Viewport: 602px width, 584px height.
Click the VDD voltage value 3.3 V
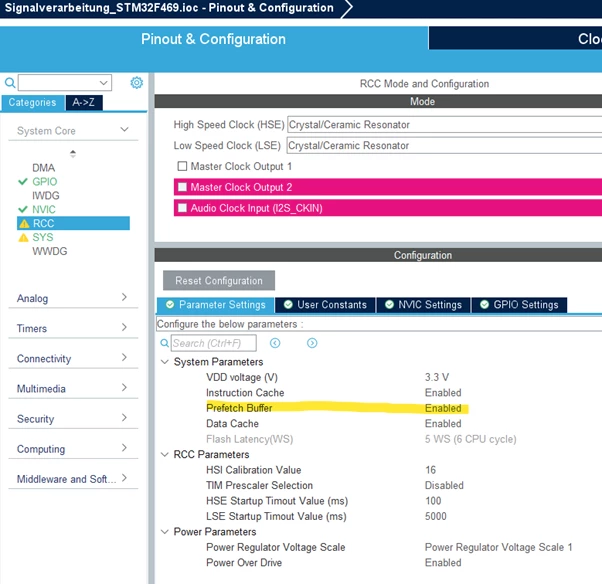437,377
